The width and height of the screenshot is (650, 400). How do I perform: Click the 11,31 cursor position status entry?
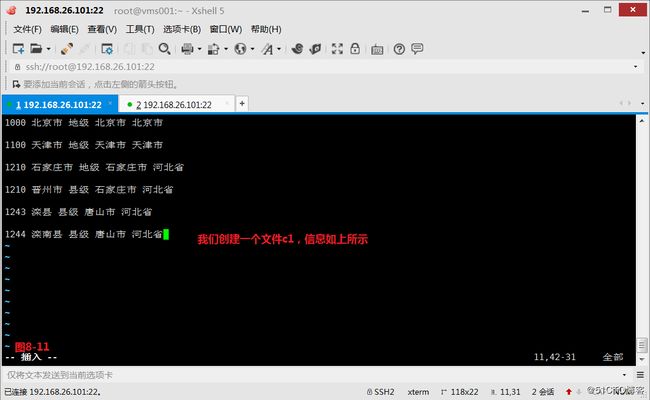point(506,392)
